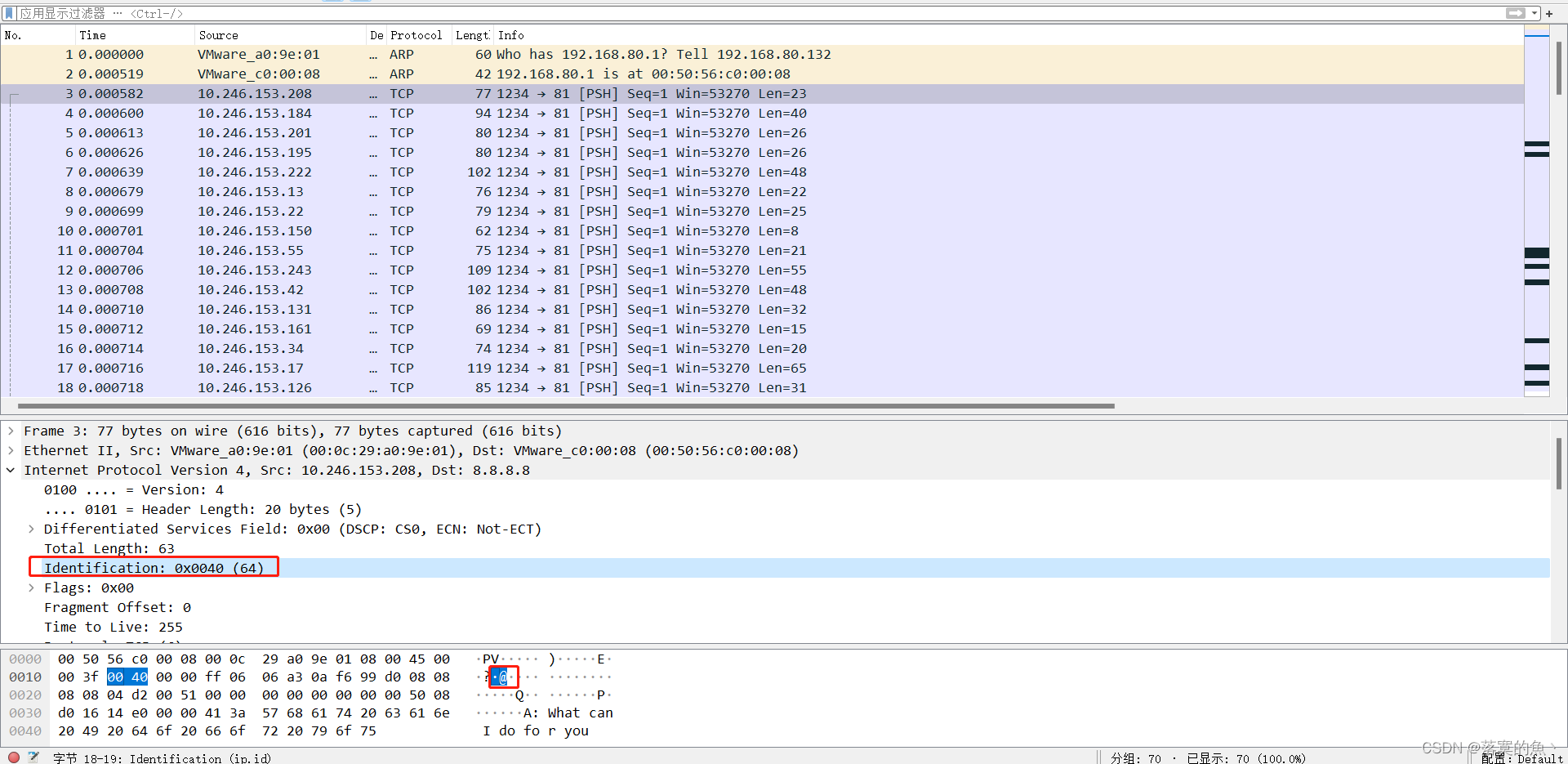Collapse the Internet Protocol Version 4 node
The height and width of the screenshot is (764, 1568).
click(11, 470)
